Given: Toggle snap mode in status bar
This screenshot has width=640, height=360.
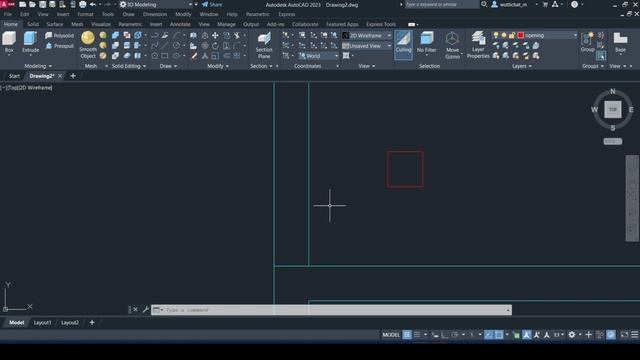Looking at the screenshot, I should point(417,335).
